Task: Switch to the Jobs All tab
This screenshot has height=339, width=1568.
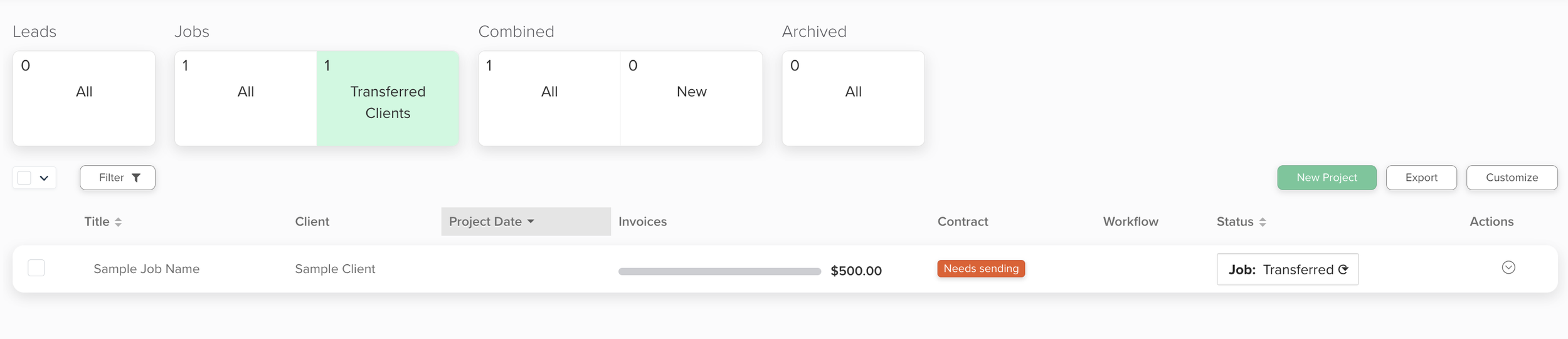Action: pyautogui.click(x=246, y=99)
